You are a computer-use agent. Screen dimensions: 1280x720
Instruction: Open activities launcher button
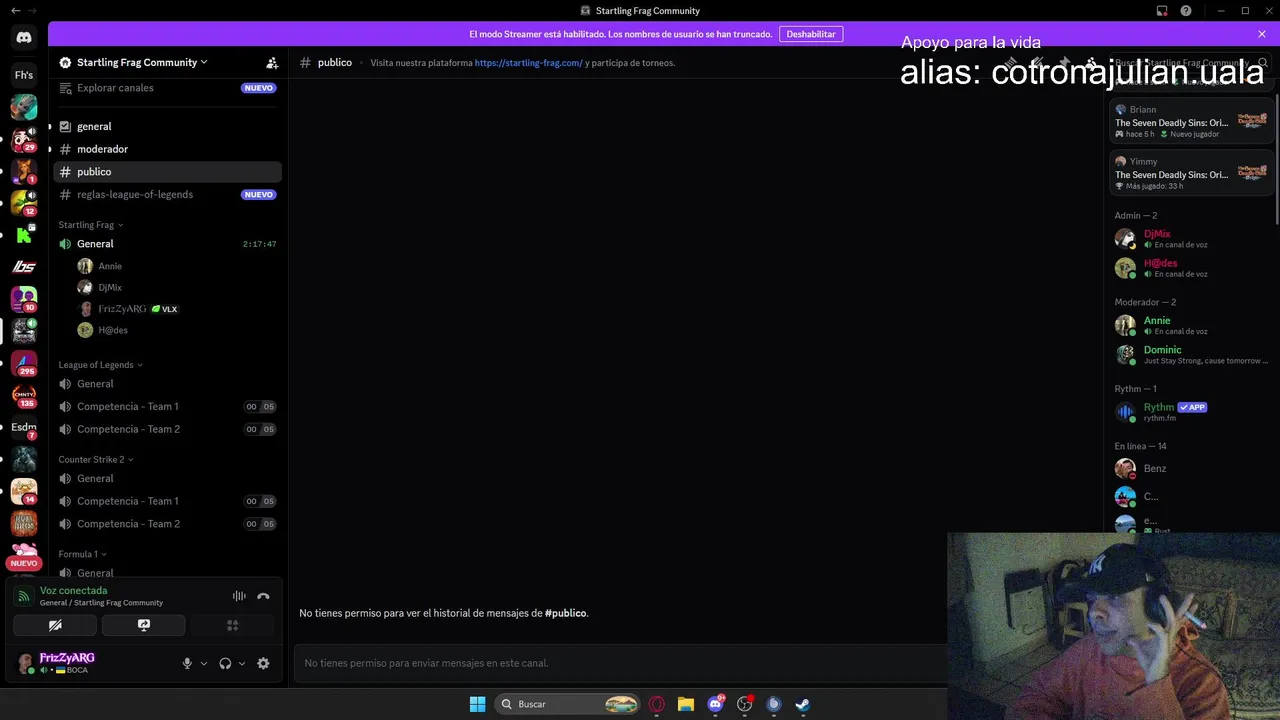(x=232, y=625)
